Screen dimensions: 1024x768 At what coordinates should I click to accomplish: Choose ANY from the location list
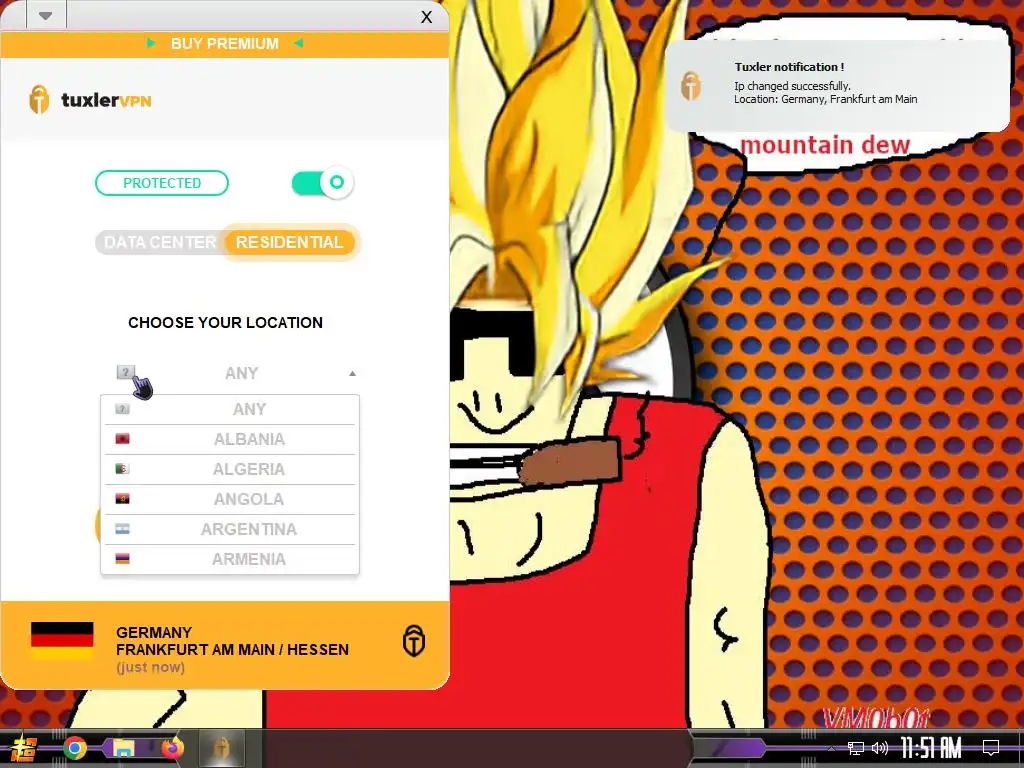[x=230, y=409]
